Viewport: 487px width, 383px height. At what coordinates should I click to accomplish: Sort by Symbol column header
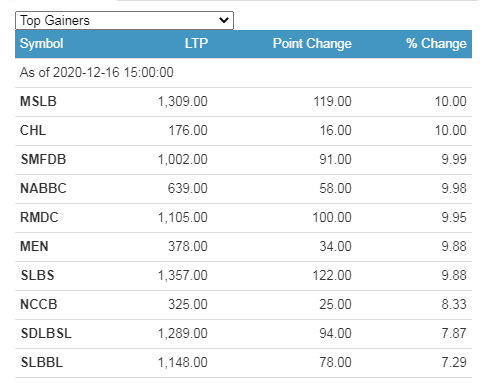(42, 44)
